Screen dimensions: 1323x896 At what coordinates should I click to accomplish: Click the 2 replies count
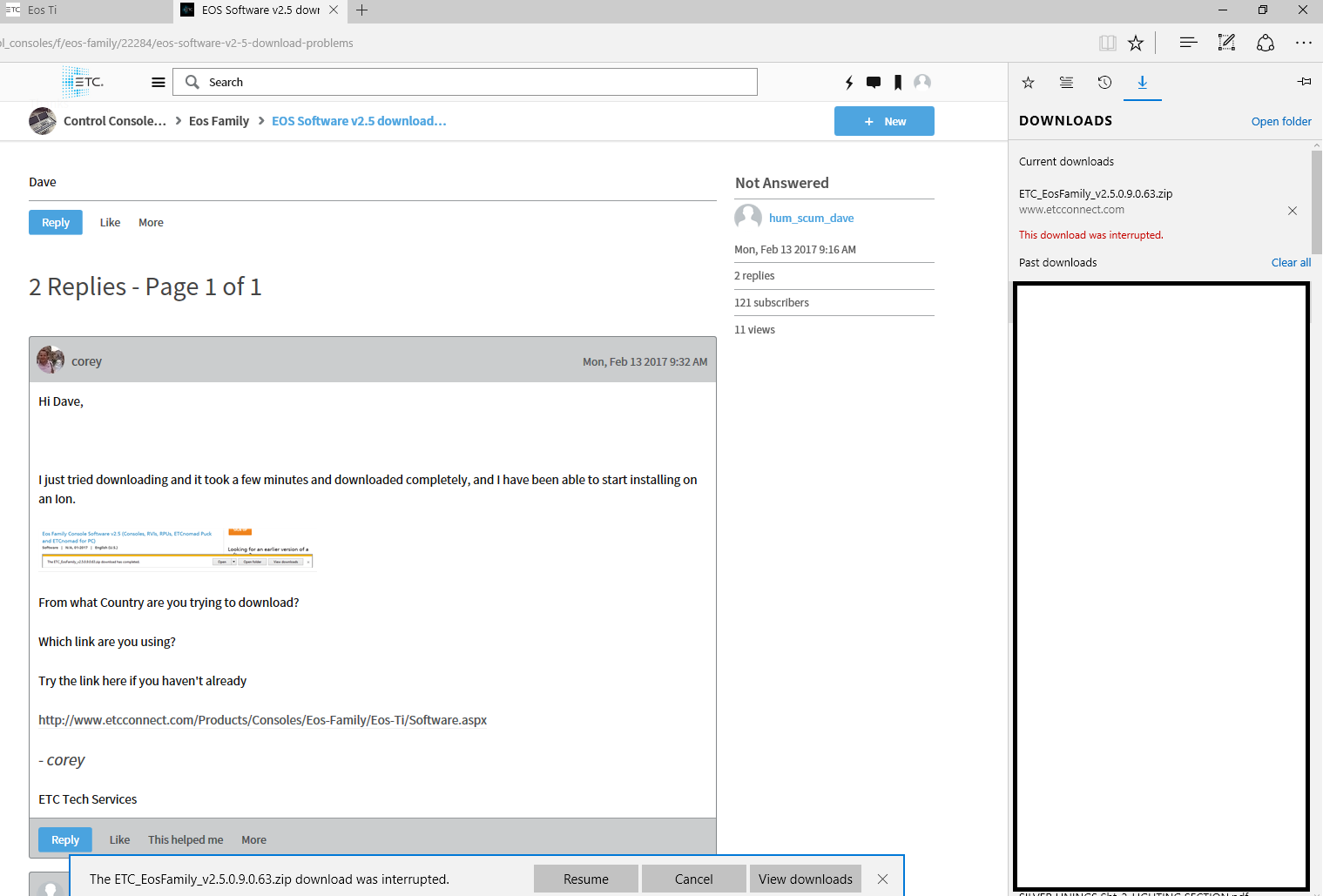pos(754,275)
